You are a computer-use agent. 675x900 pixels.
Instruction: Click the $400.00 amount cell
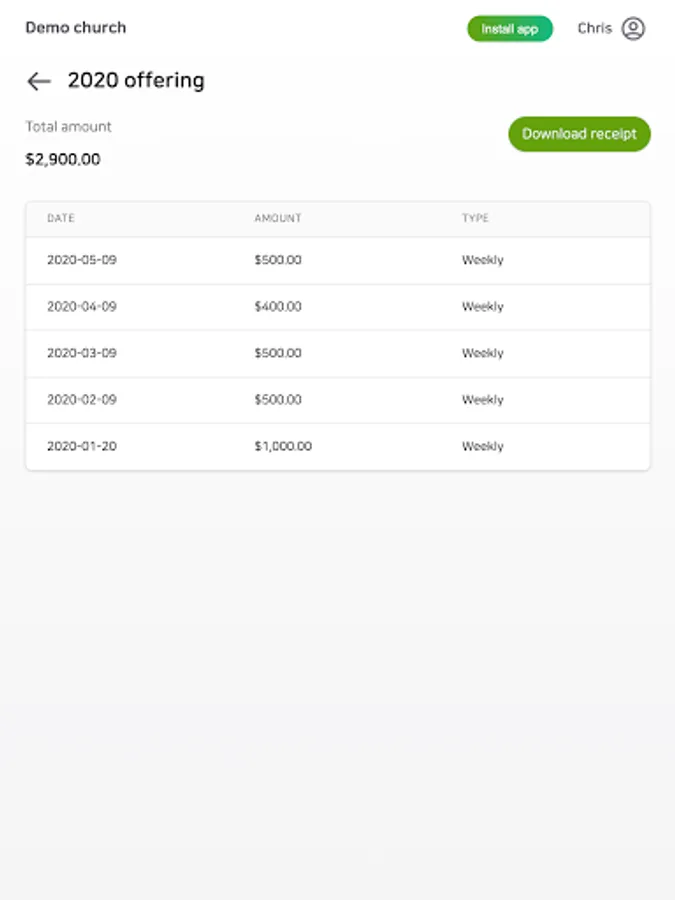[x=278, y=307]
